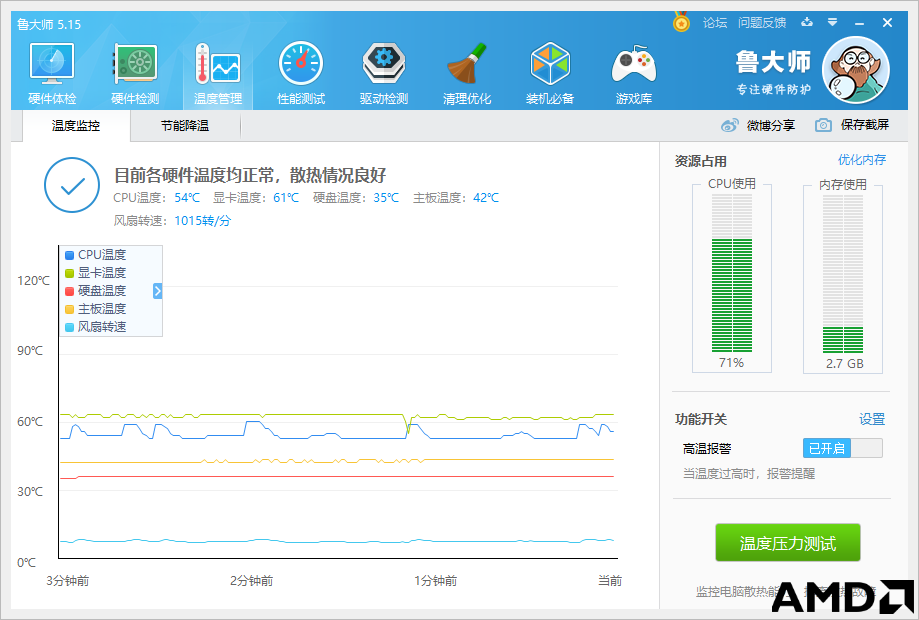Click fan speed value 1015转/分
The width and height of the screenshot is (919, 620).
pyautogui.click(x=203, y=221)
